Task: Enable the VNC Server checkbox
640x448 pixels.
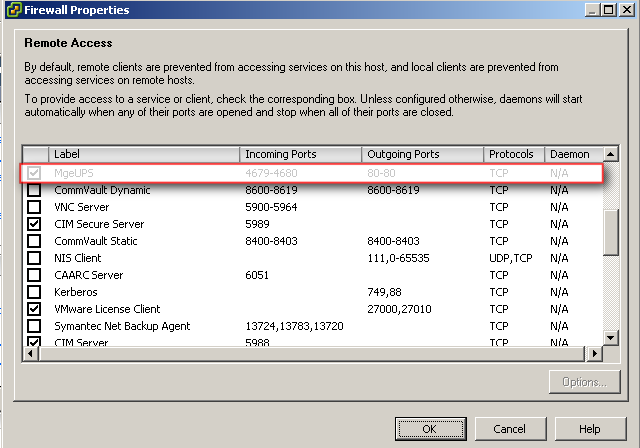Action: 34,207
